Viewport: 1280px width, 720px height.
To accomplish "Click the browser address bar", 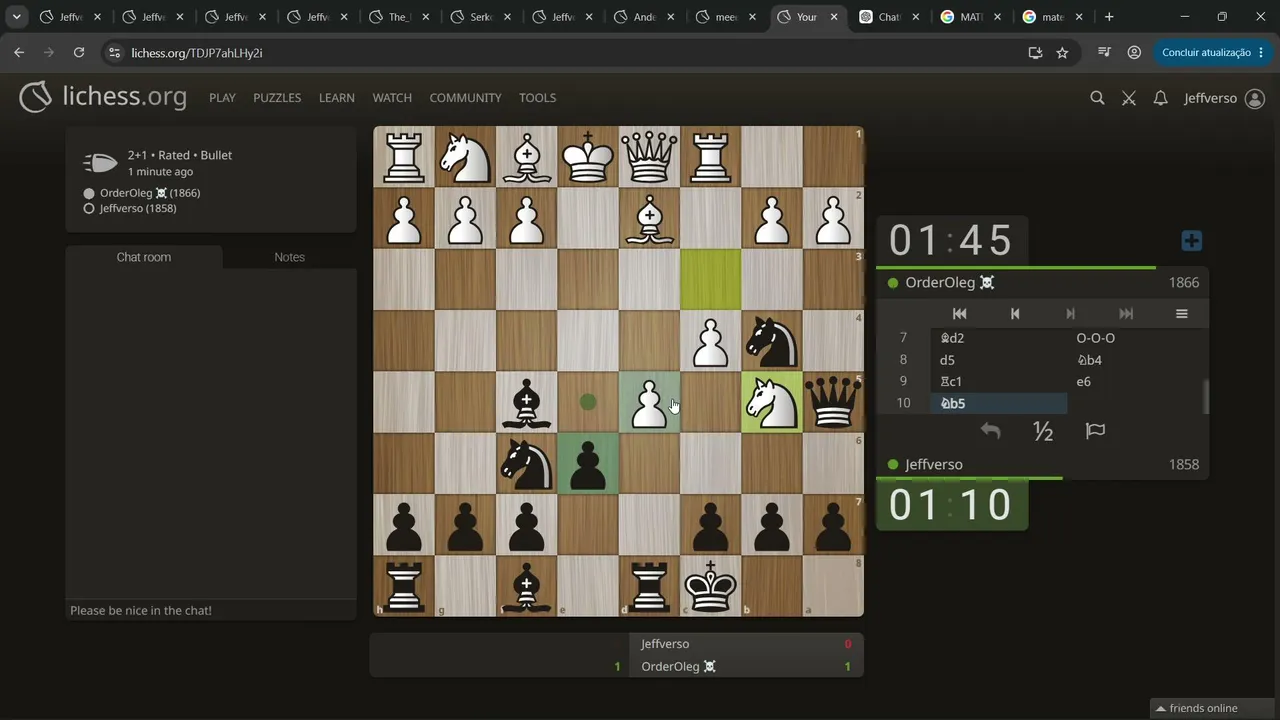I will click(570, 53).
